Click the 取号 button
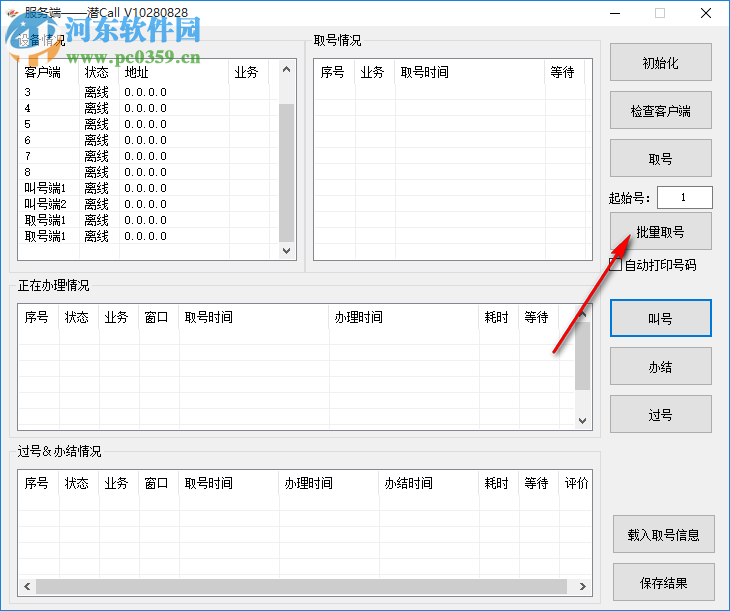This screenshot has width=730, height=611. click(x=661, y=158)
